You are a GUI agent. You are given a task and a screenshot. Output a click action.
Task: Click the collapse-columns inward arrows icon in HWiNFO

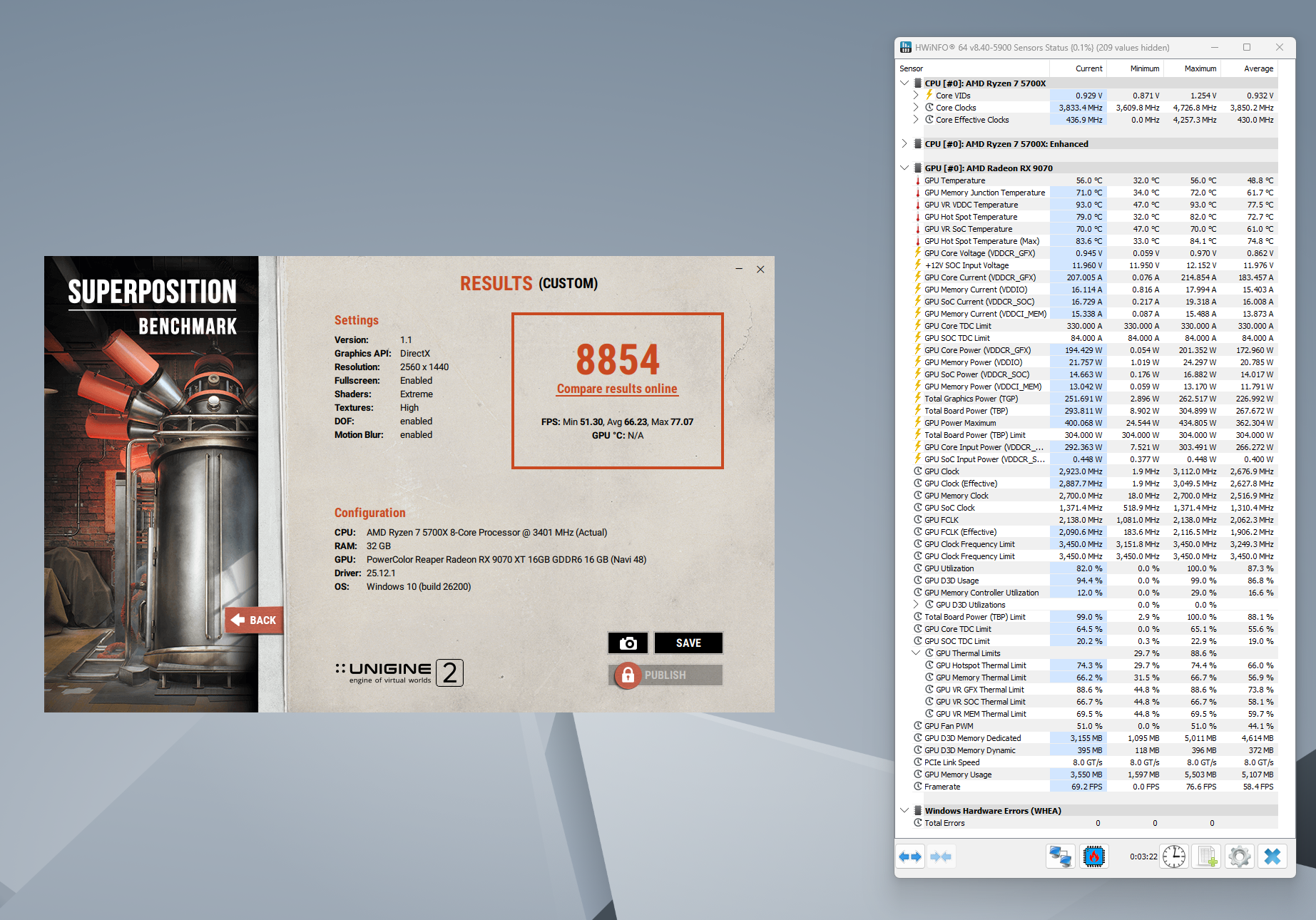[941, 857]
